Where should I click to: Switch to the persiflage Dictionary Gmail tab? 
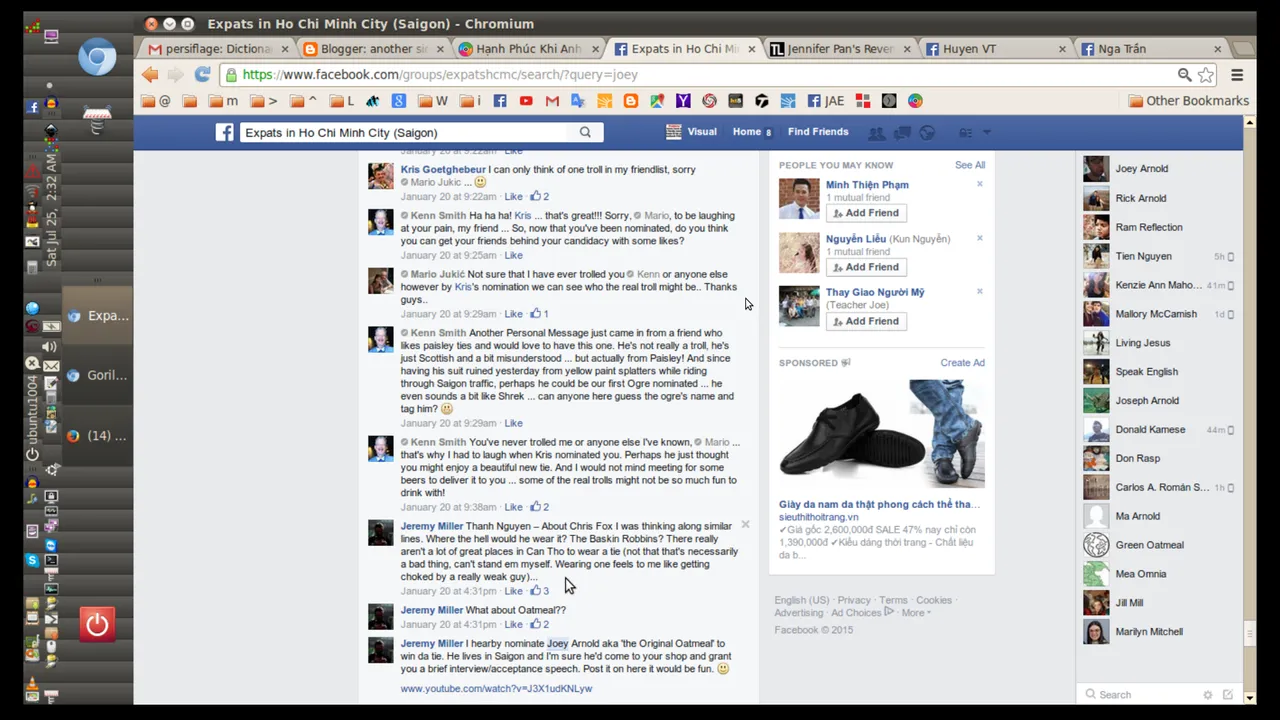tap(218, 49)
